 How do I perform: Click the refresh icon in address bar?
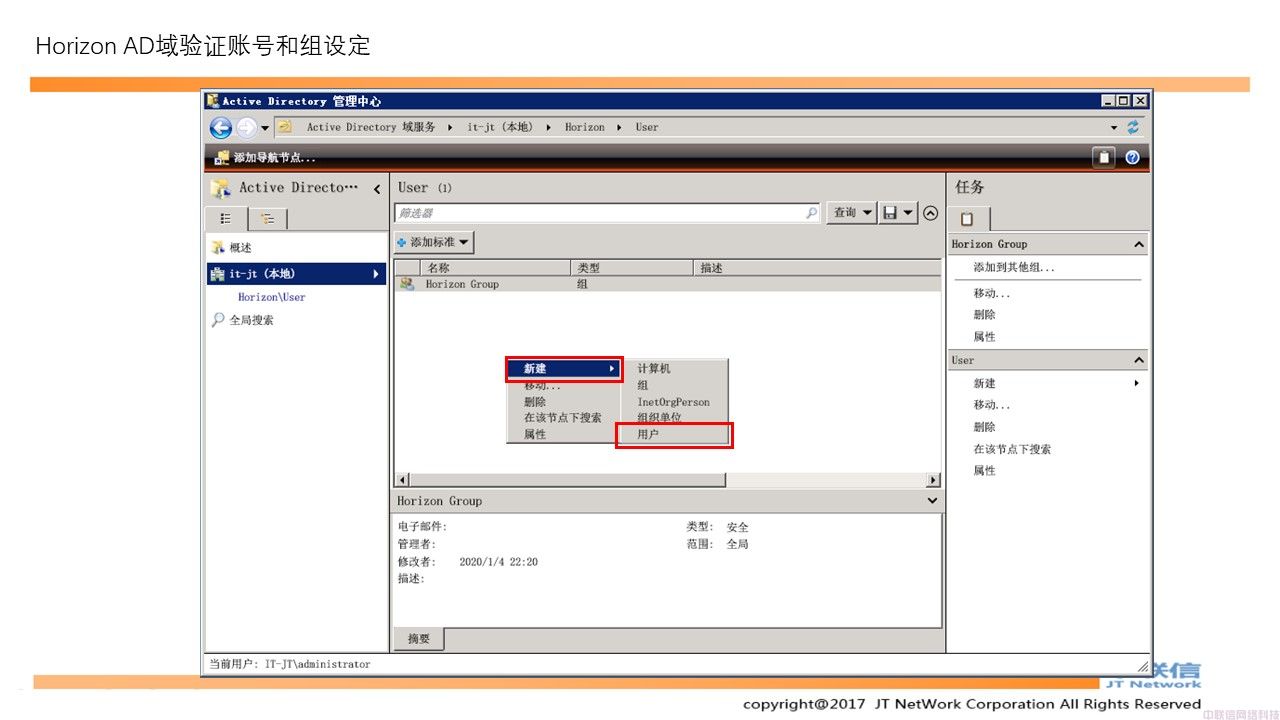coord(1133,127)
